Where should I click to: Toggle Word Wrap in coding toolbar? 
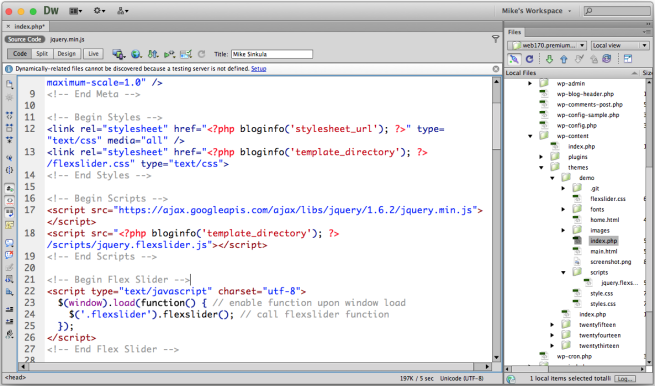click(9, 213)
